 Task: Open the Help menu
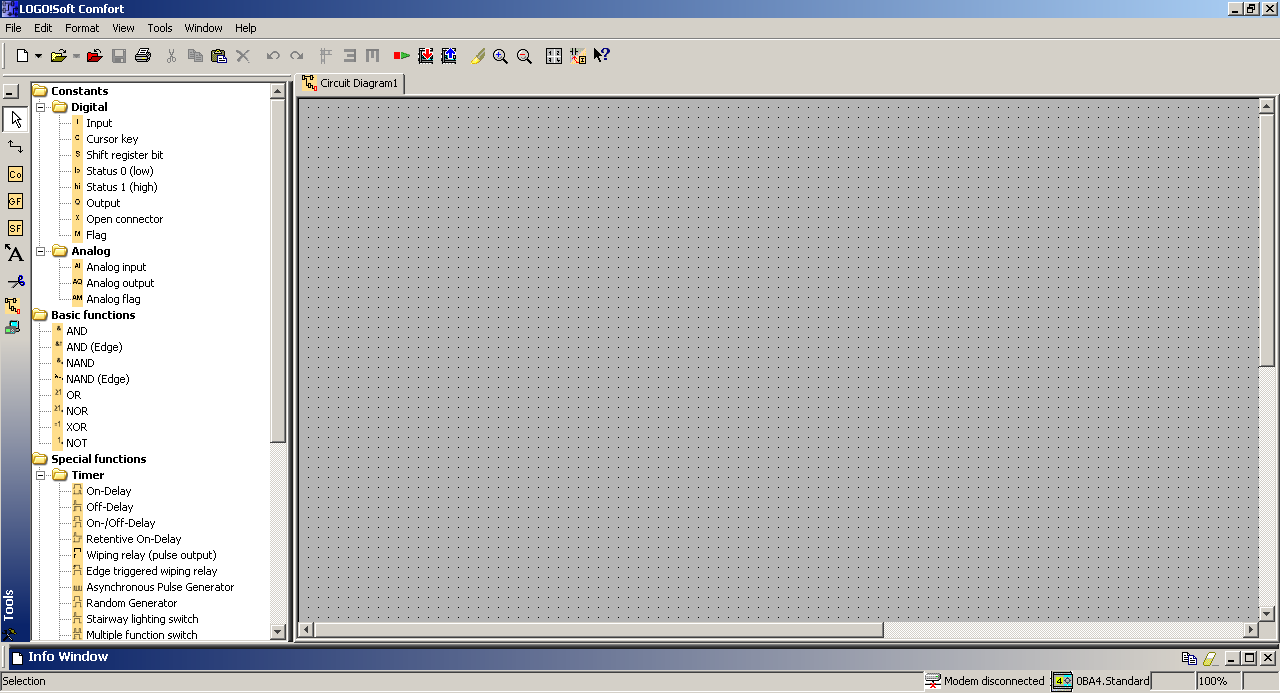tap(246, 28)
